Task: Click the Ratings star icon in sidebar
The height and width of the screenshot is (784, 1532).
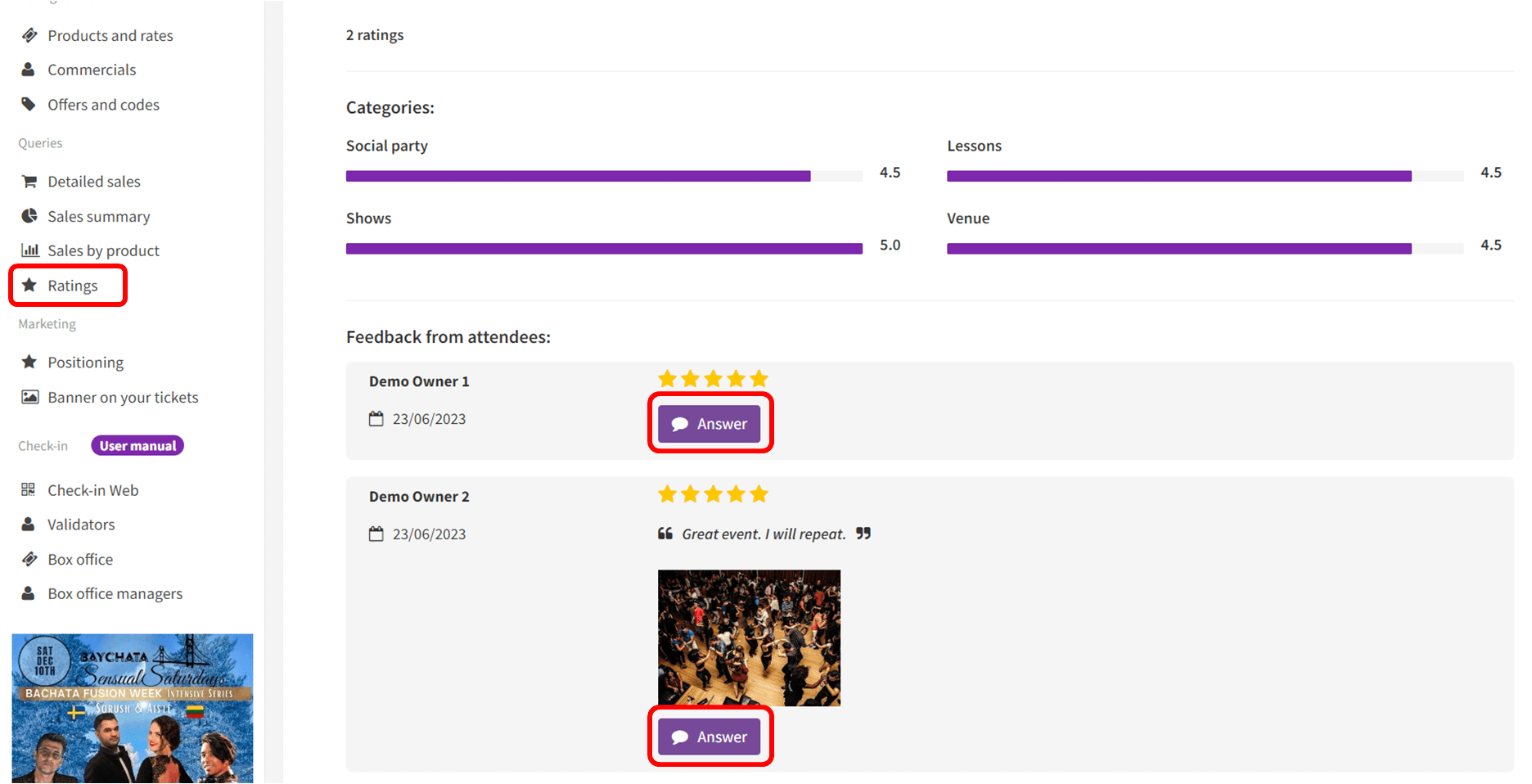Action: (x=29, y=285)
